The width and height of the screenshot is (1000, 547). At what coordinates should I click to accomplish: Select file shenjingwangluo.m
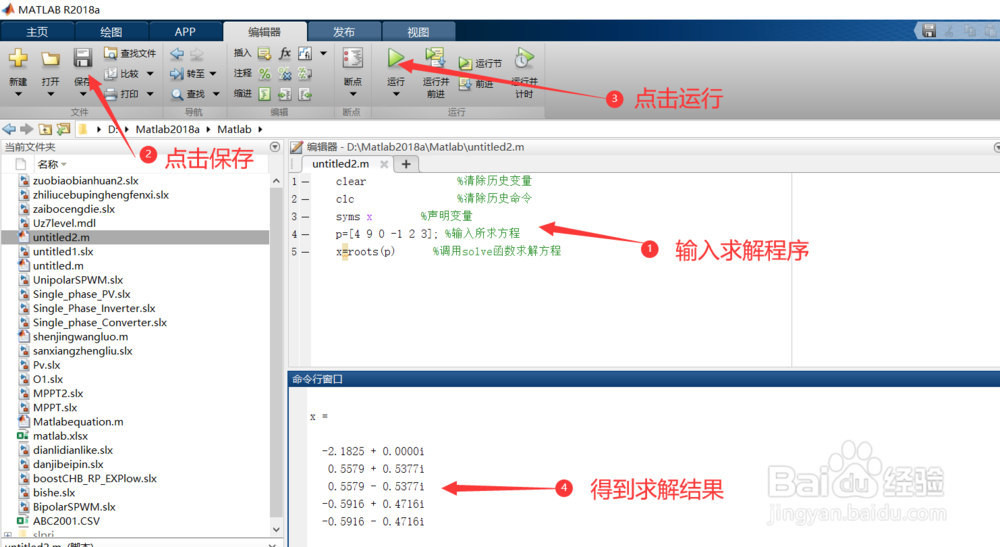80,337
